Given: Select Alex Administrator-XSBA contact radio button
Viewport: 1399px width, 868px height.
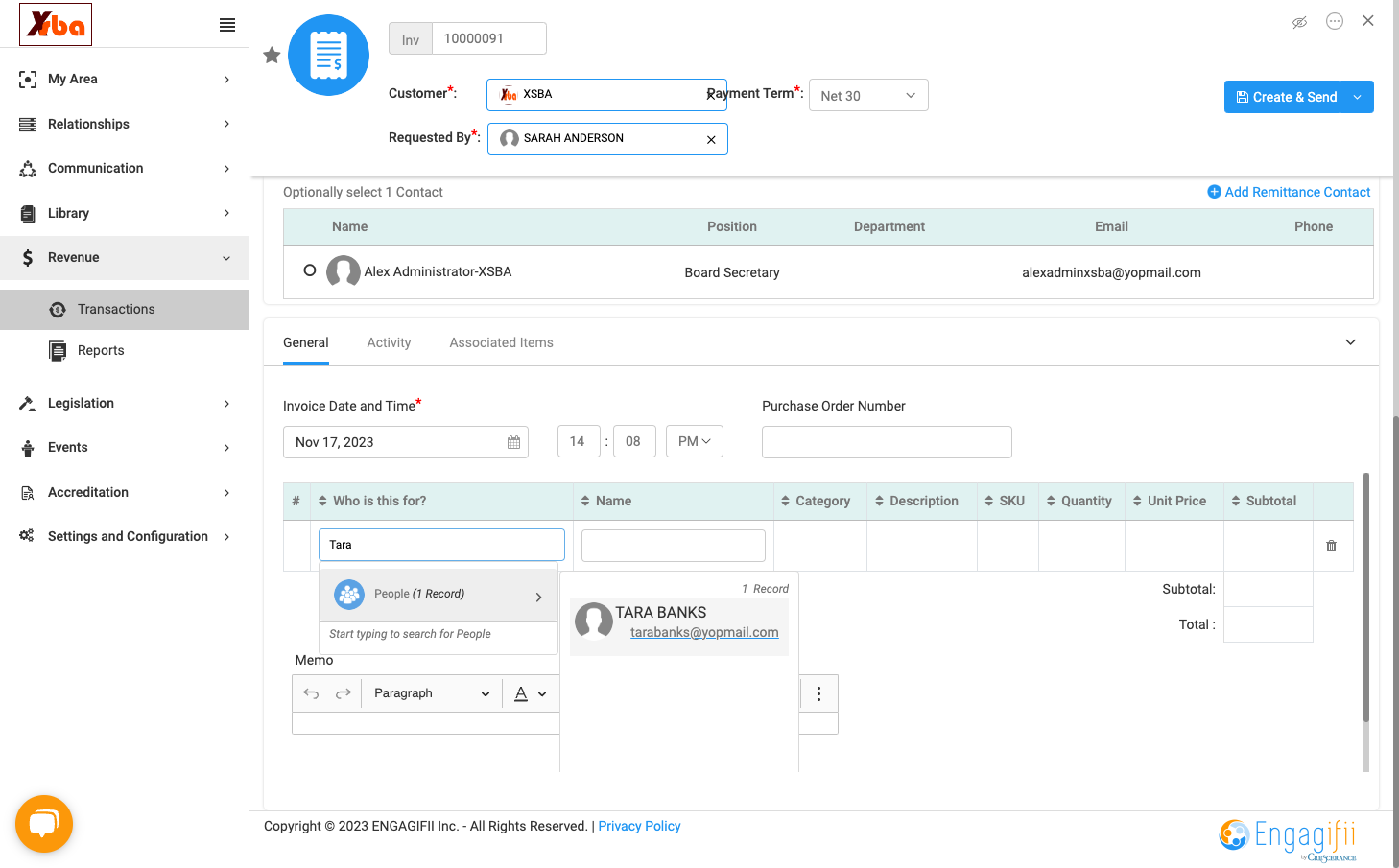Looking at the screenshot, I should pyautogui.click(x=310, y=270).
